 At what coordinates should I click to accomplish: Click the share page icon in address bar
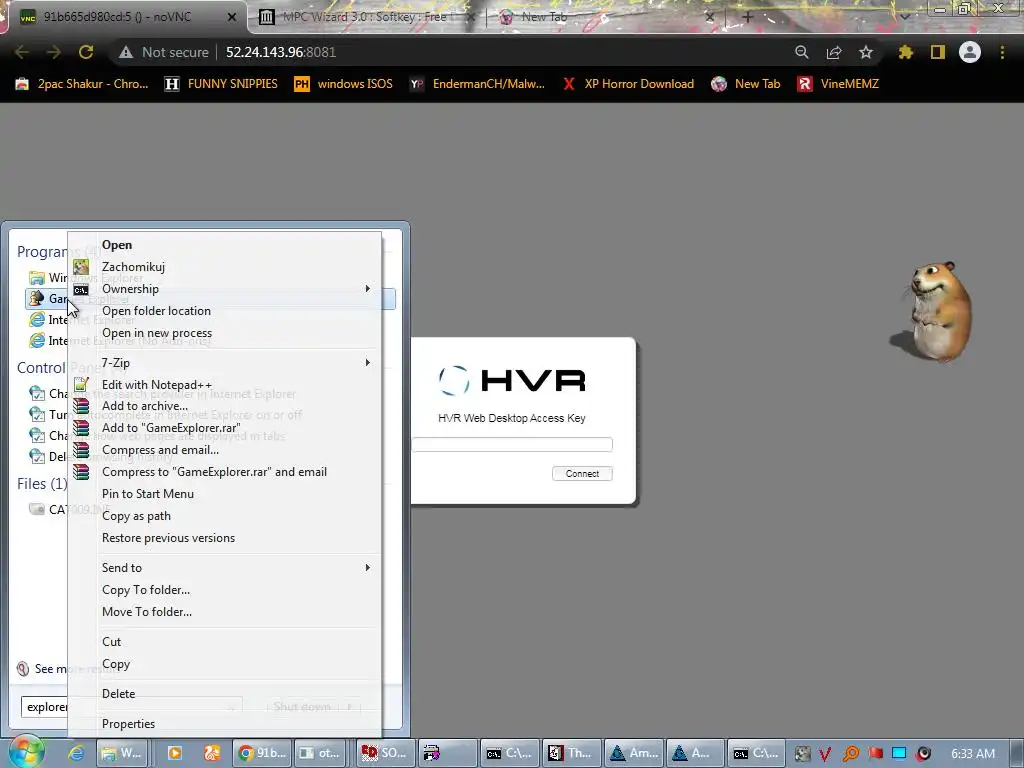pos(834,52)
